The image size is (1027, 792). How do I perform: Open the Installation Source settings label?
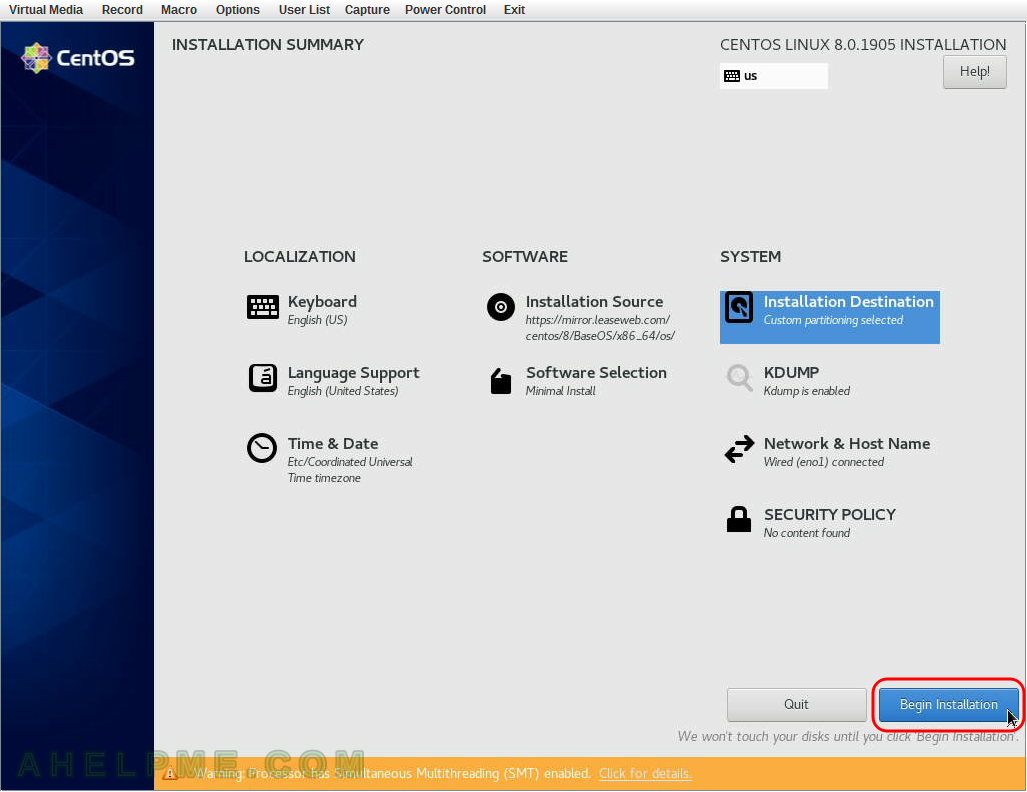pyautogui.click(x=594, y=301)
